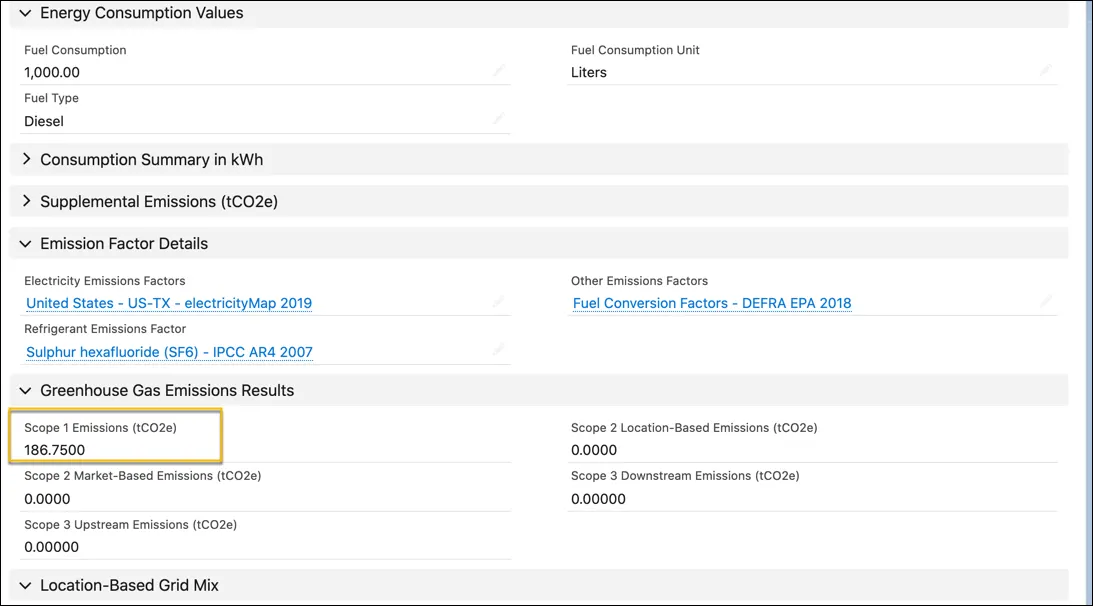Viewport: 1093px width, 606px height.
Task: Click the edit pencil for Fuel Consumption
Action: click(x=498, y=70)
